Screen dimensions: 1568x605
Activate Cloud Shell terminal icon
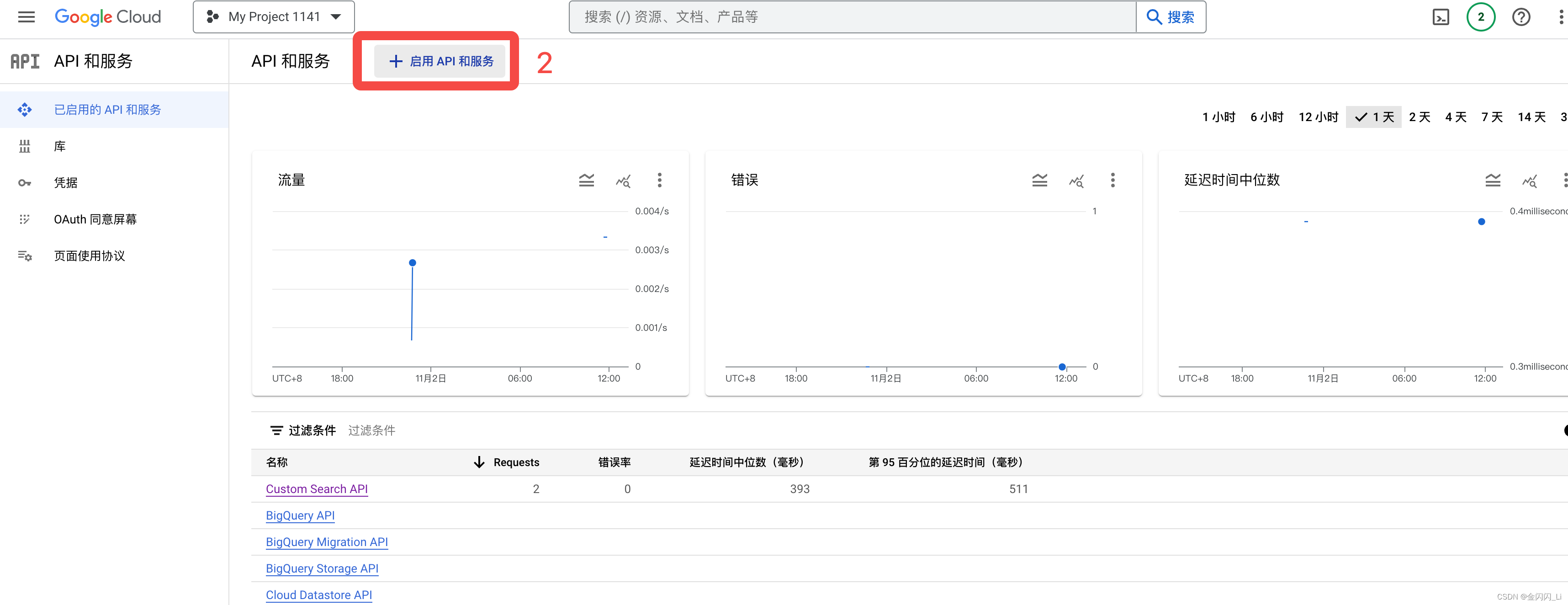click(1441, 17)
